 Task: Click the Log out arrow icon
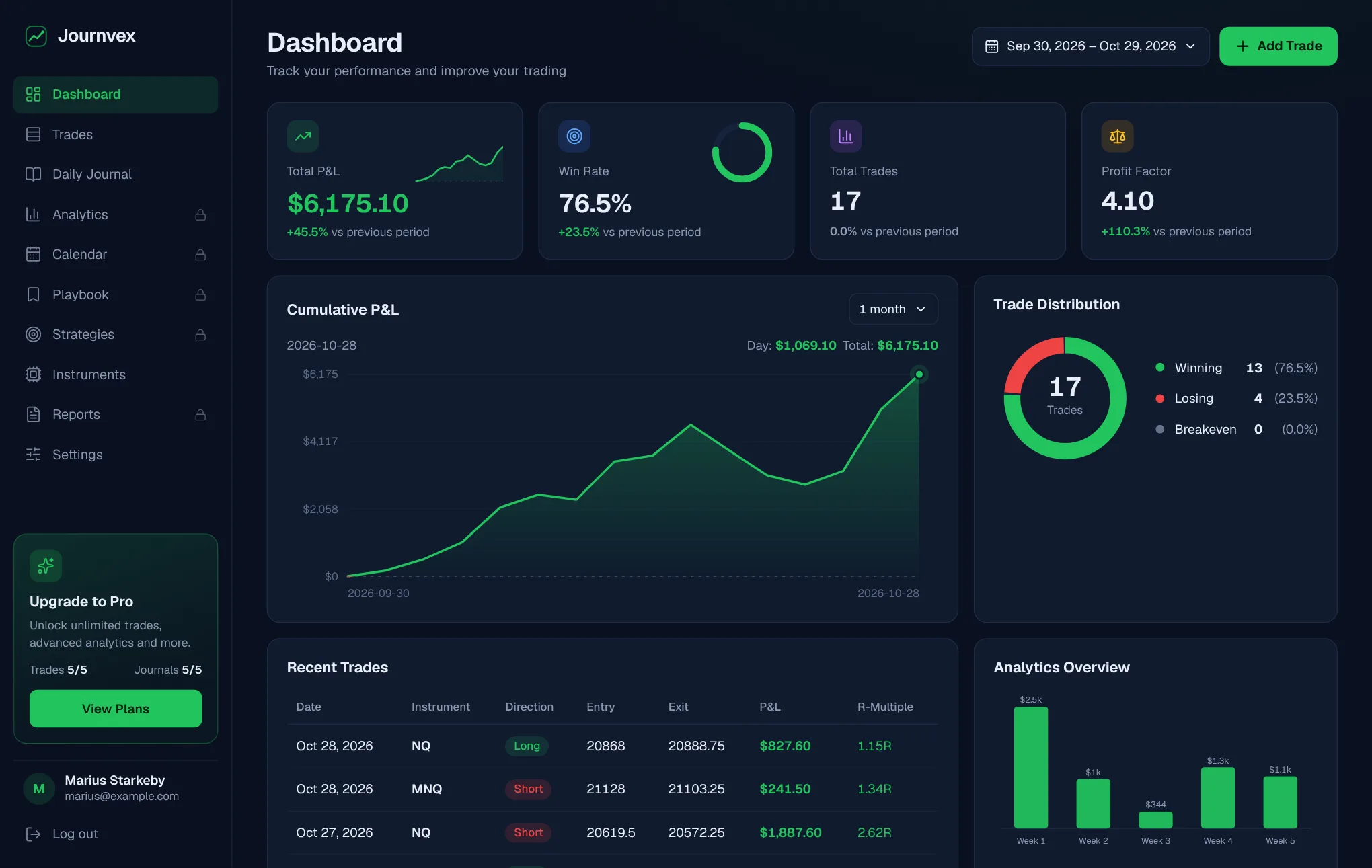click(x=33, y=834)
